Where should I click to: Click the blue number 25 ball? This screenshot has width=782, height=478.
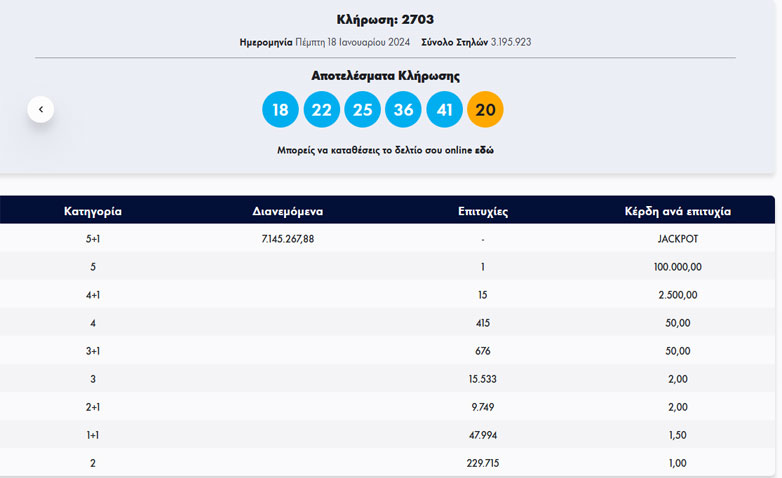click(362, 109)
